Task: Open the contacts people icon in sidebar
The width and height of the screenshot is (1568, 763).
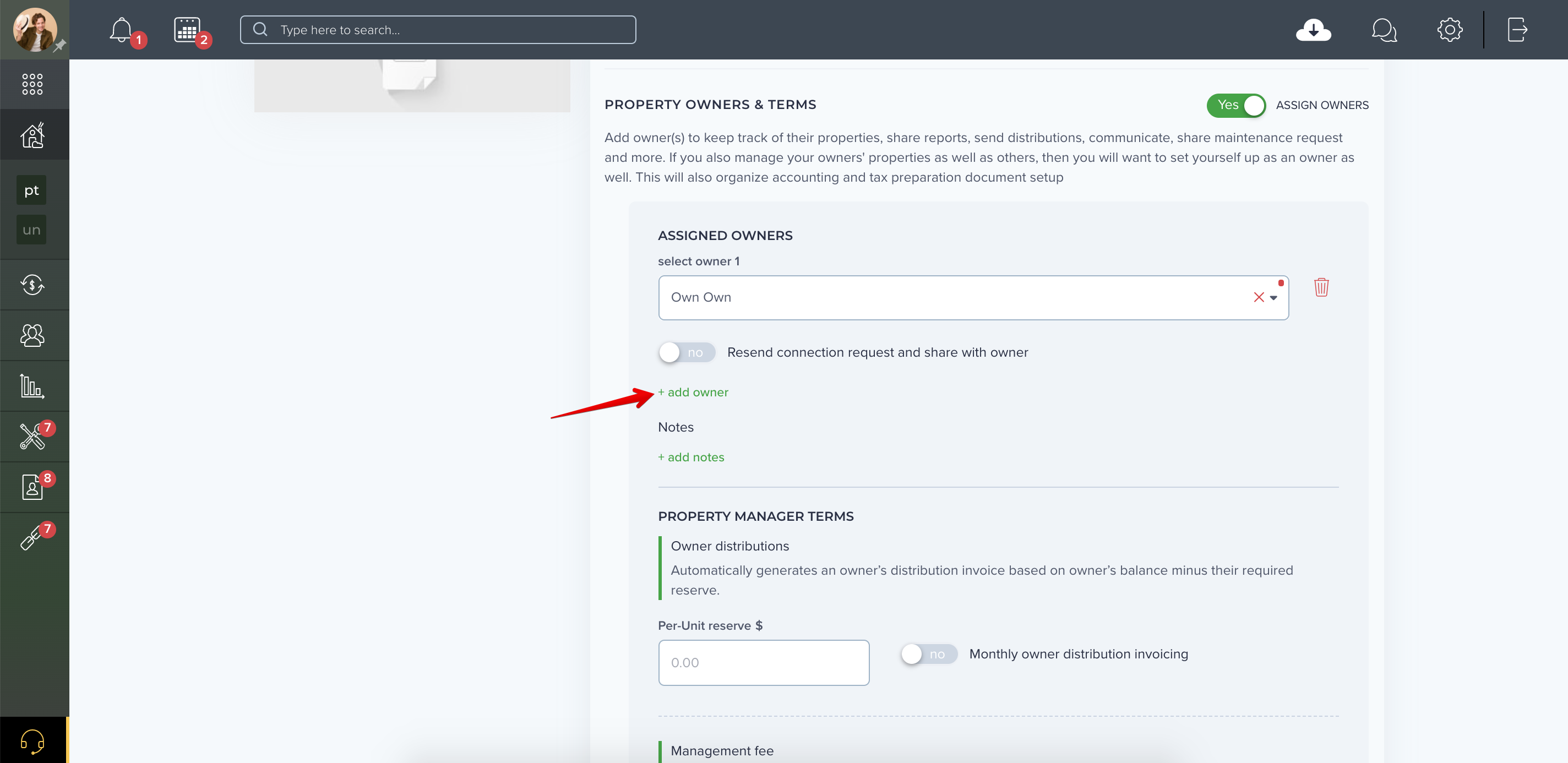Action: click(32, 335)
